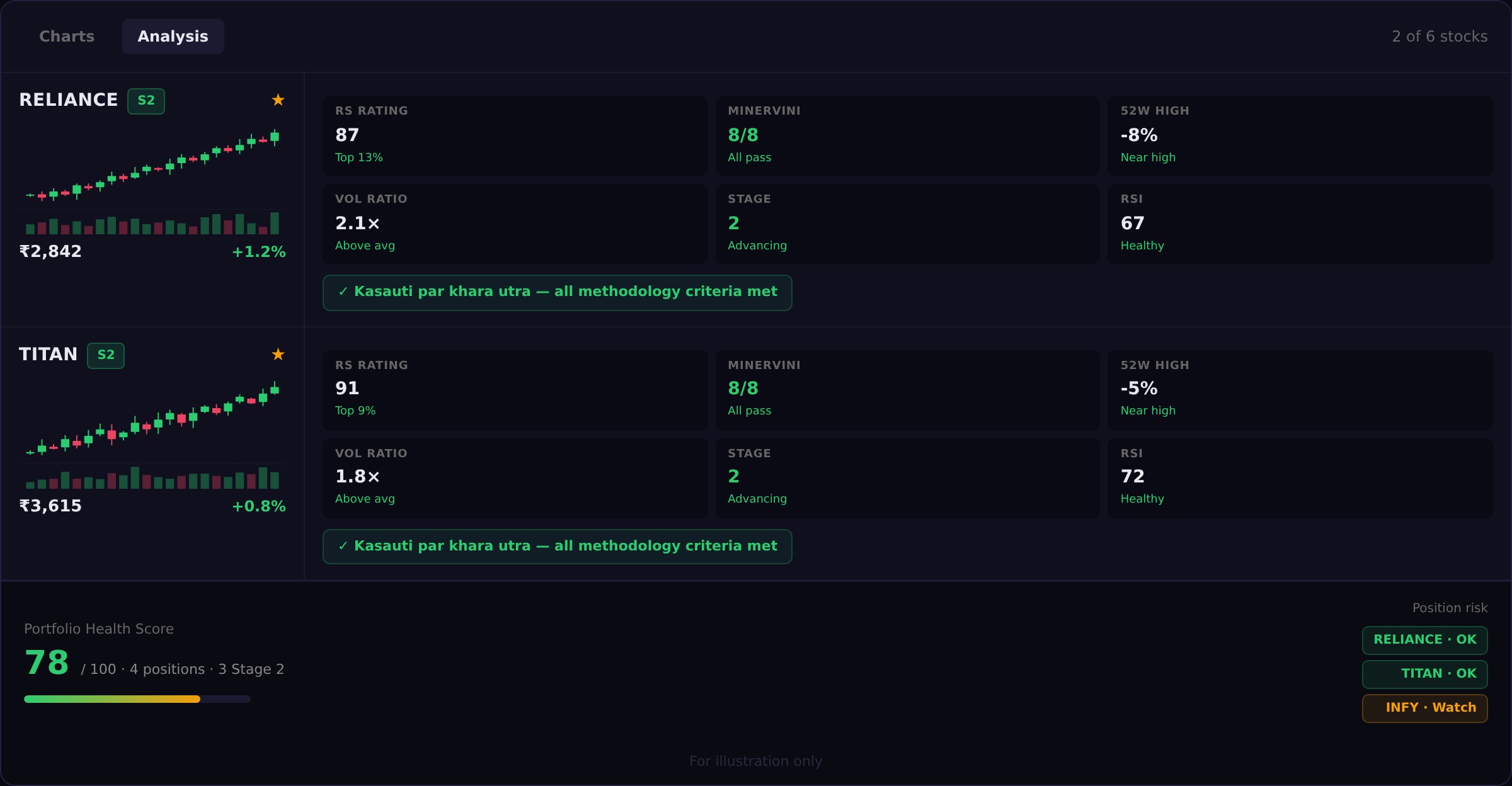This screenshot has width=1512, height=786.
Task: Click the 'Position risk' heading
Action: click(x=1450, y=608)
